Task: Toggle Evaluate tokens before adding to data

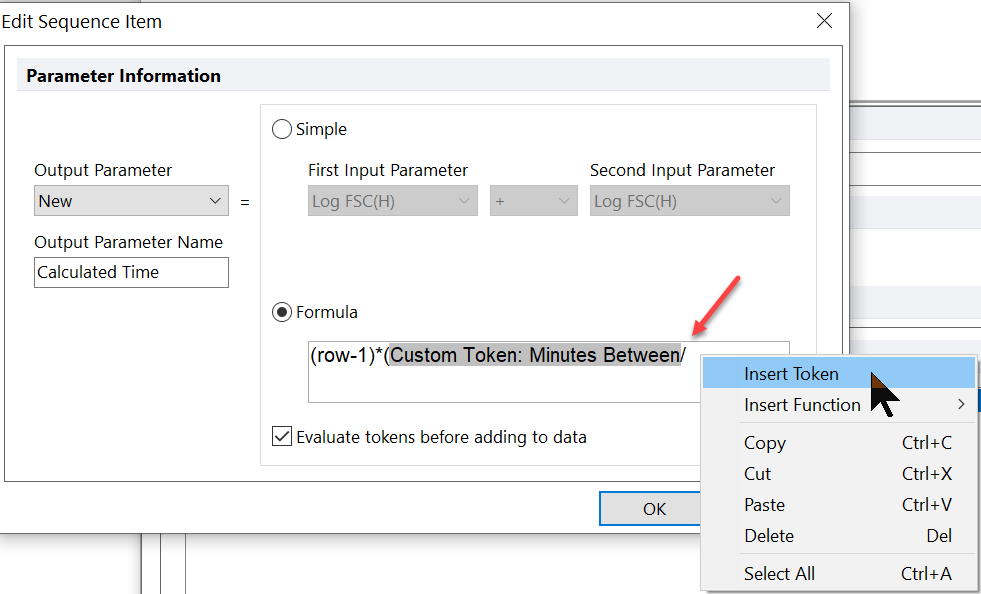Action: click(282, 436)
